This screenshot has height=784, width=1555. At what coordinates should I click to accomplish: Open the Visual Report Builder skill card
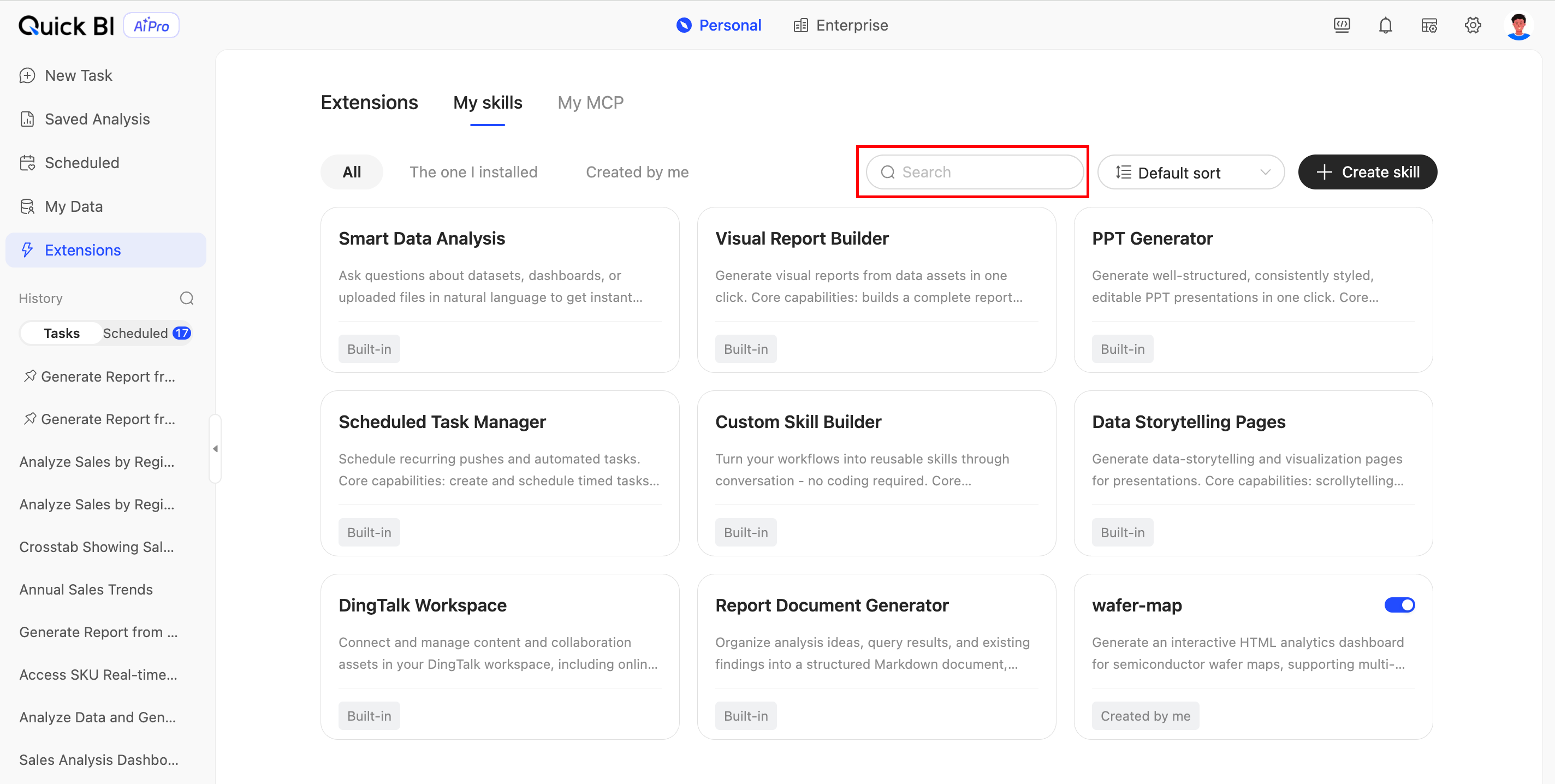(876, 290)
